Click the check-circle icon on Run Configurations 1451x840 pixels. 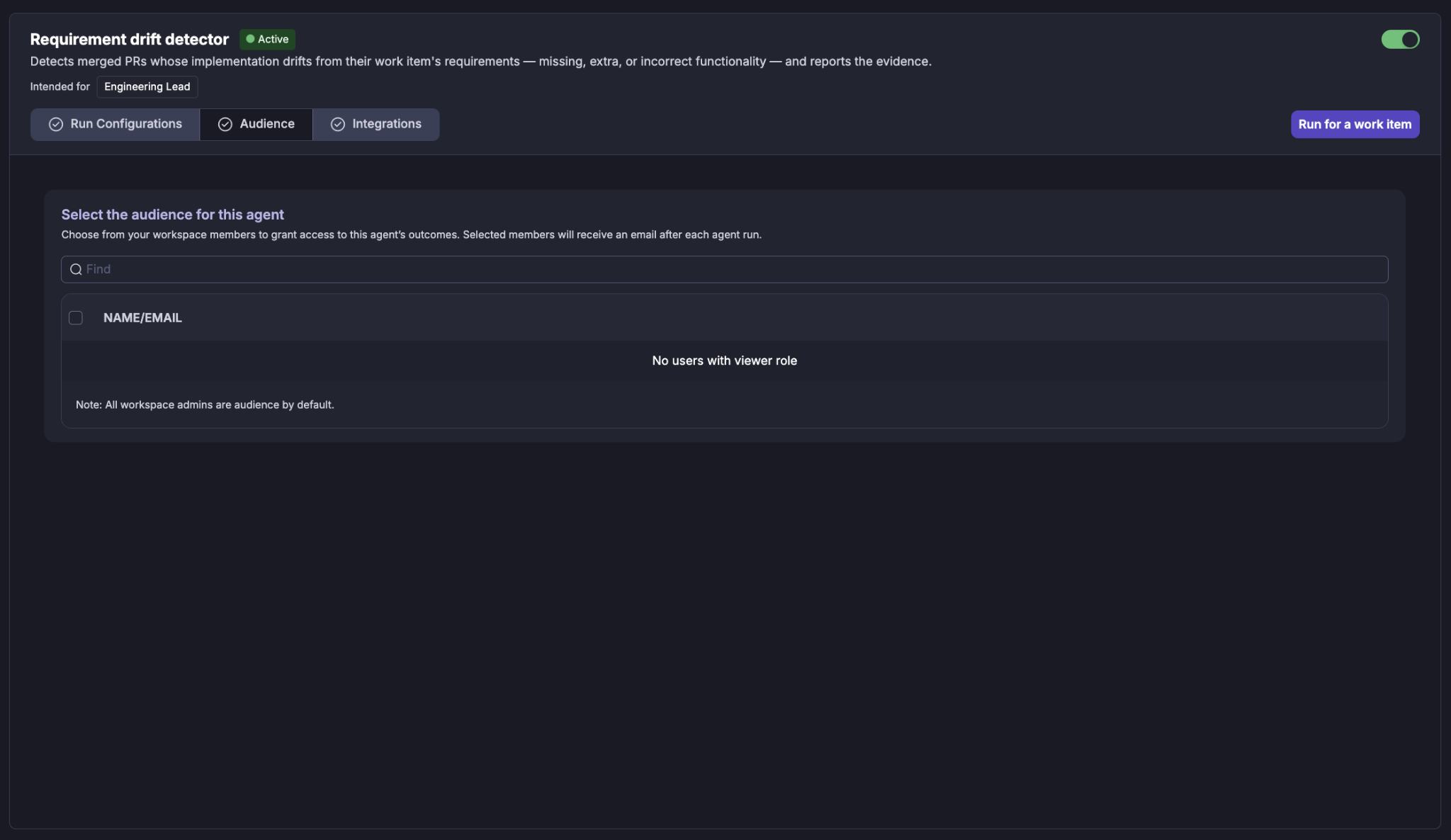pos(56,125)
